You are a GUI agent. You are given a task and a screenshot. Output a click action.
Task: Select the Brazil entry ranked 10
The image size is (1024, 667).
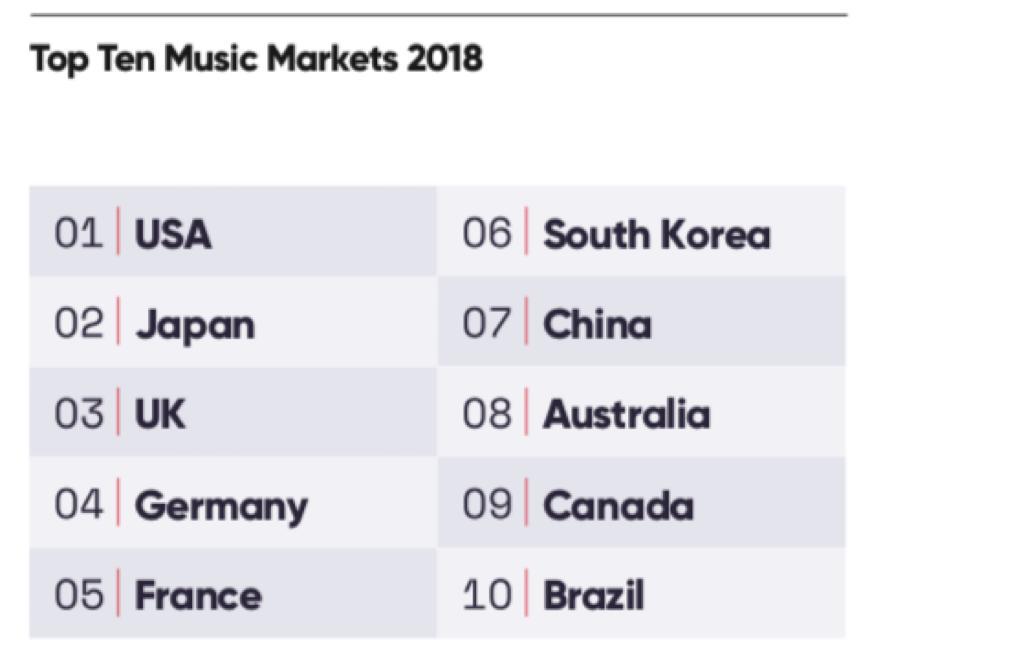pos(641,593)
